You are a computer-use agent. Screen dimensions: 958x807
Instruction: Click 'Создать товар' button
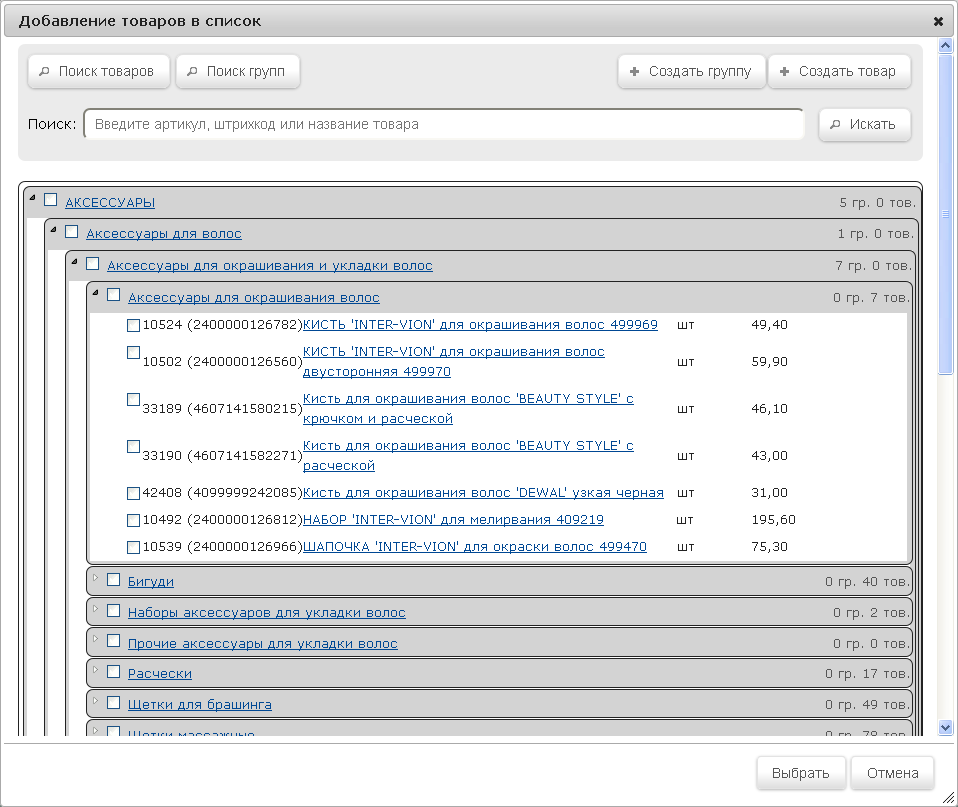pyautogui.click(x=839, y=71)
